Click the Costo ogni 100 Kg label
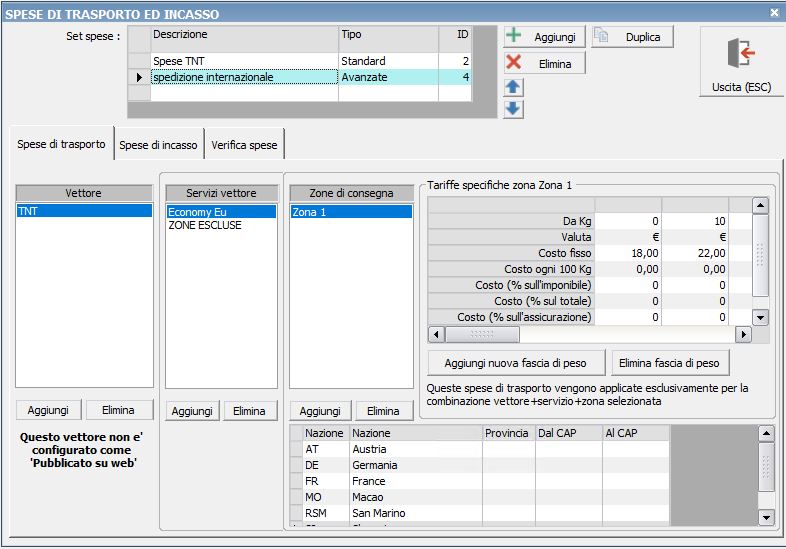The width and height of the screenshot is (786, 549). (511, 269)
